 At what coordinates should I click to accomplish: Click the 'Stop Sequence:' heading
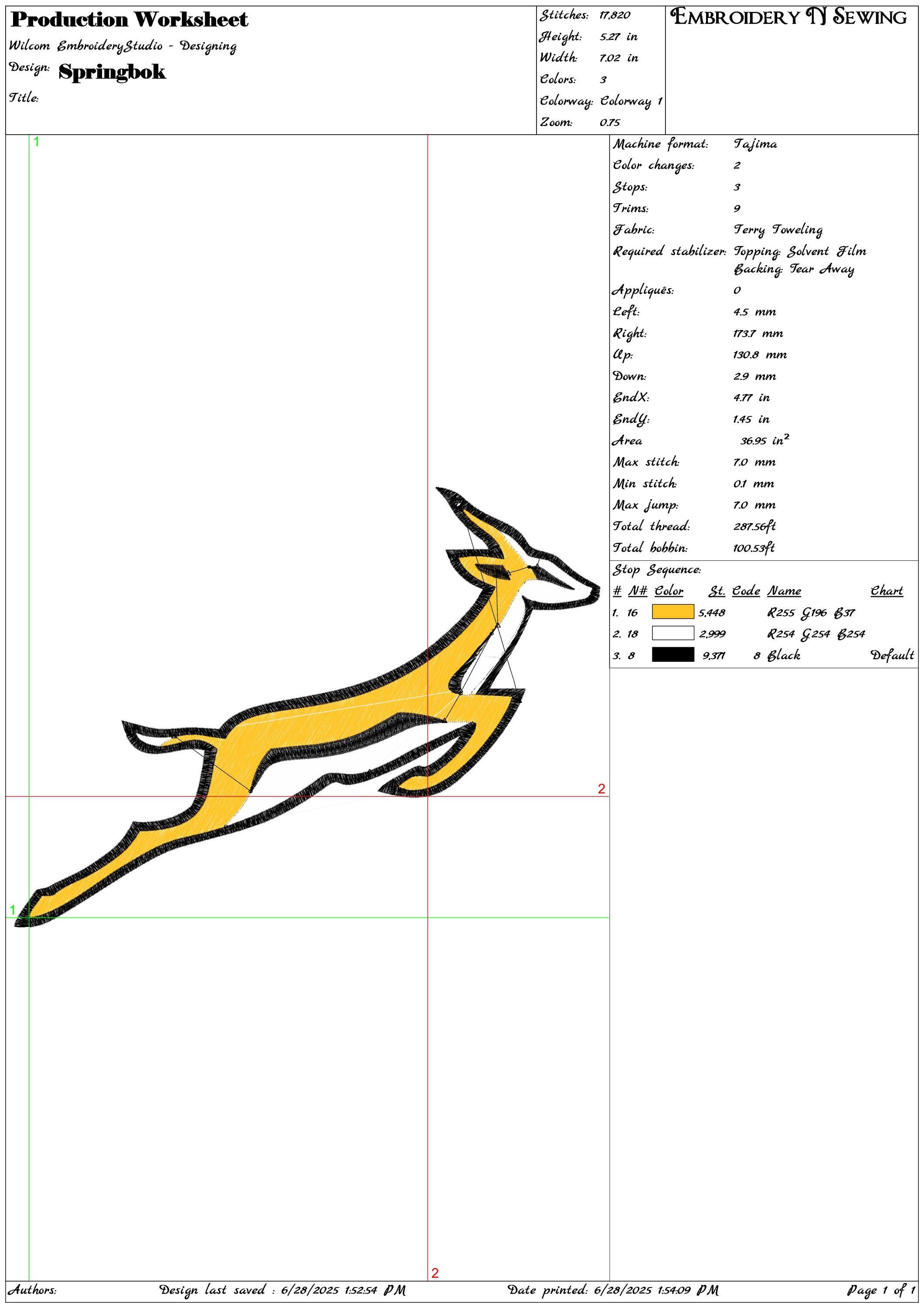[657, 570]
